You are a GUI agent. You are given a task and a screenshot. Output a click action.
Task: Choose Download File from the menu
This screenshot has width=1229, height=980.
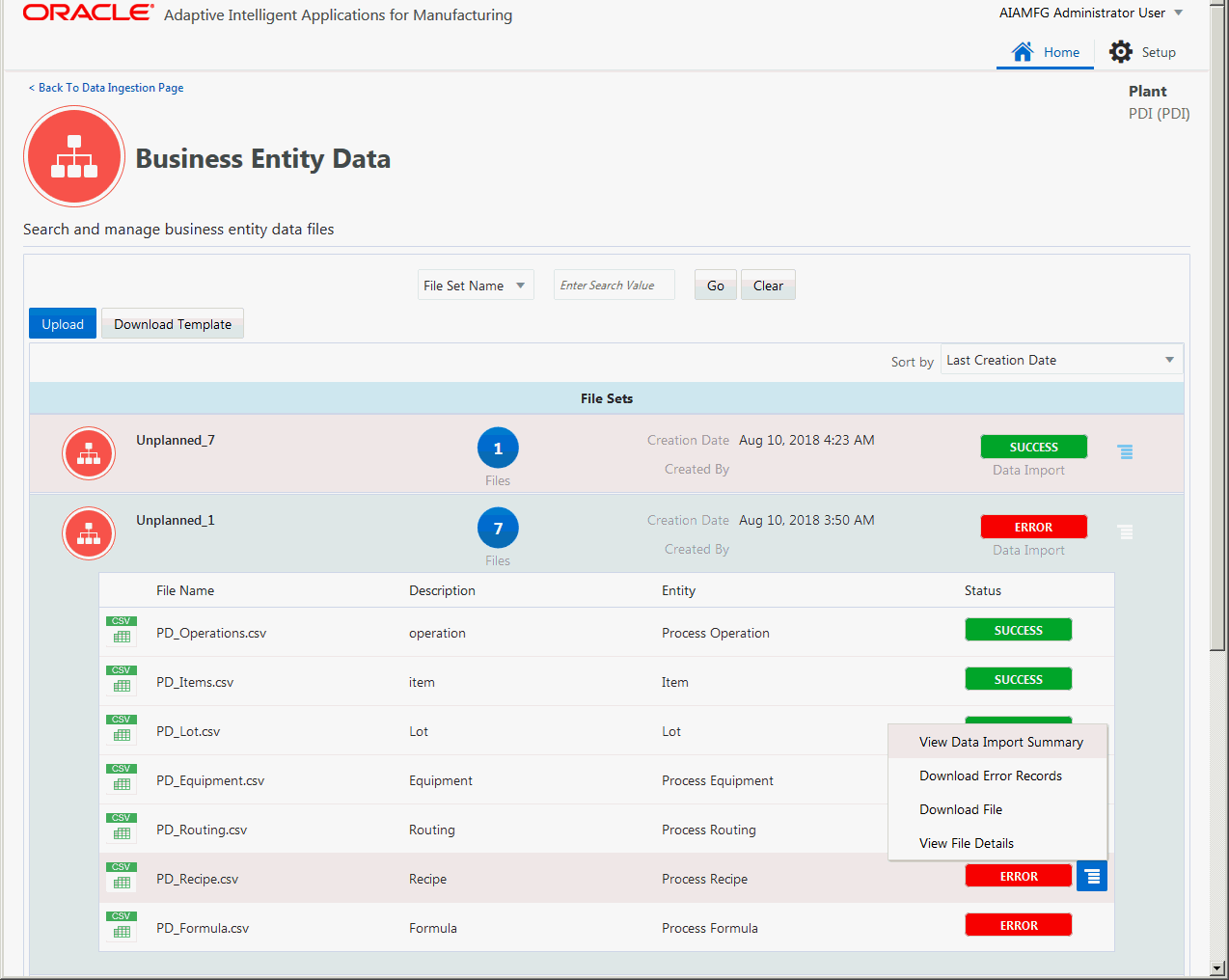click(x=998, y=809)
